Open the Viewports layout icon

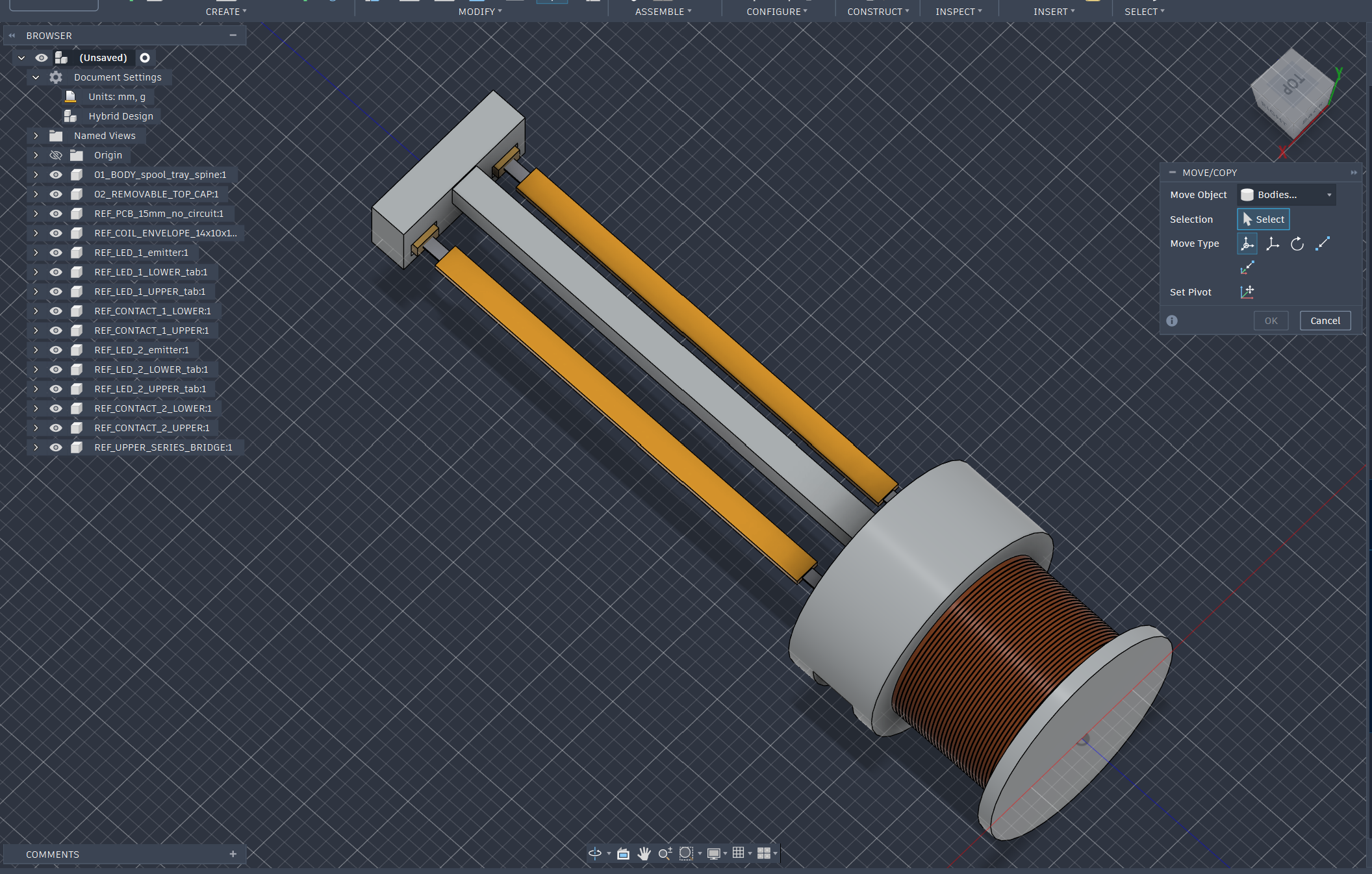point(764,853)
